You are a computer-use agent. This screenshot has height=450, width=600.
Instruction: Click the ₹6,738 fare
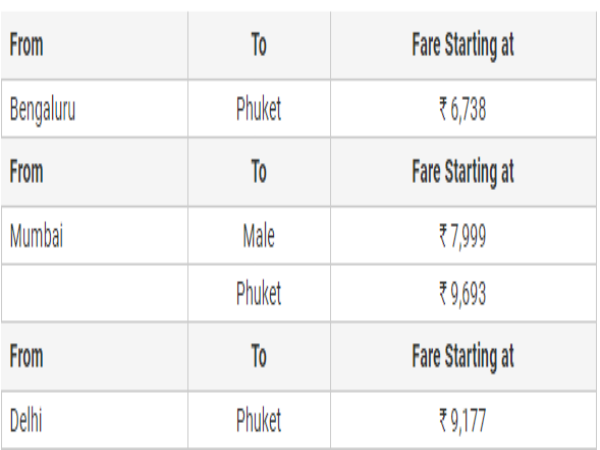click(x=463, y=109)
